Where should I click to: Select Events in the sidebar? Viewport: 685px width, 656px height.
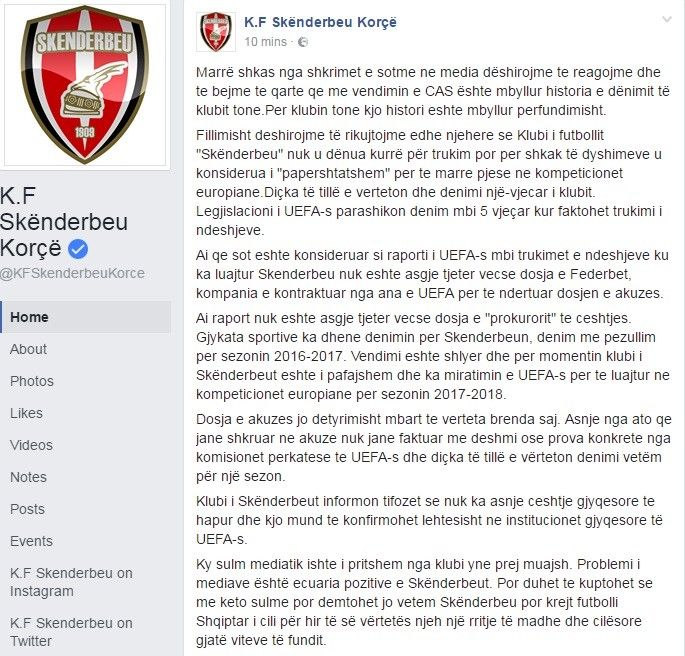[31, 541]
